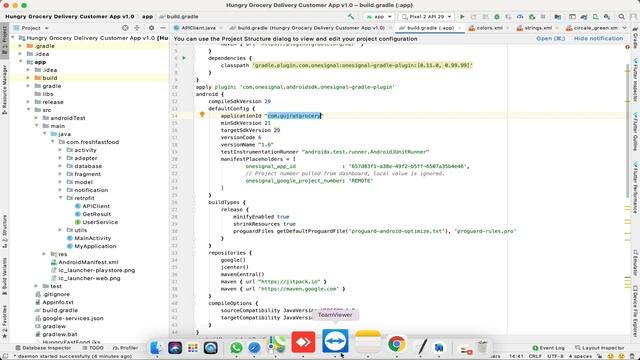
Task: Expand the .gradle folder
Action: click(x=20, y=46)
